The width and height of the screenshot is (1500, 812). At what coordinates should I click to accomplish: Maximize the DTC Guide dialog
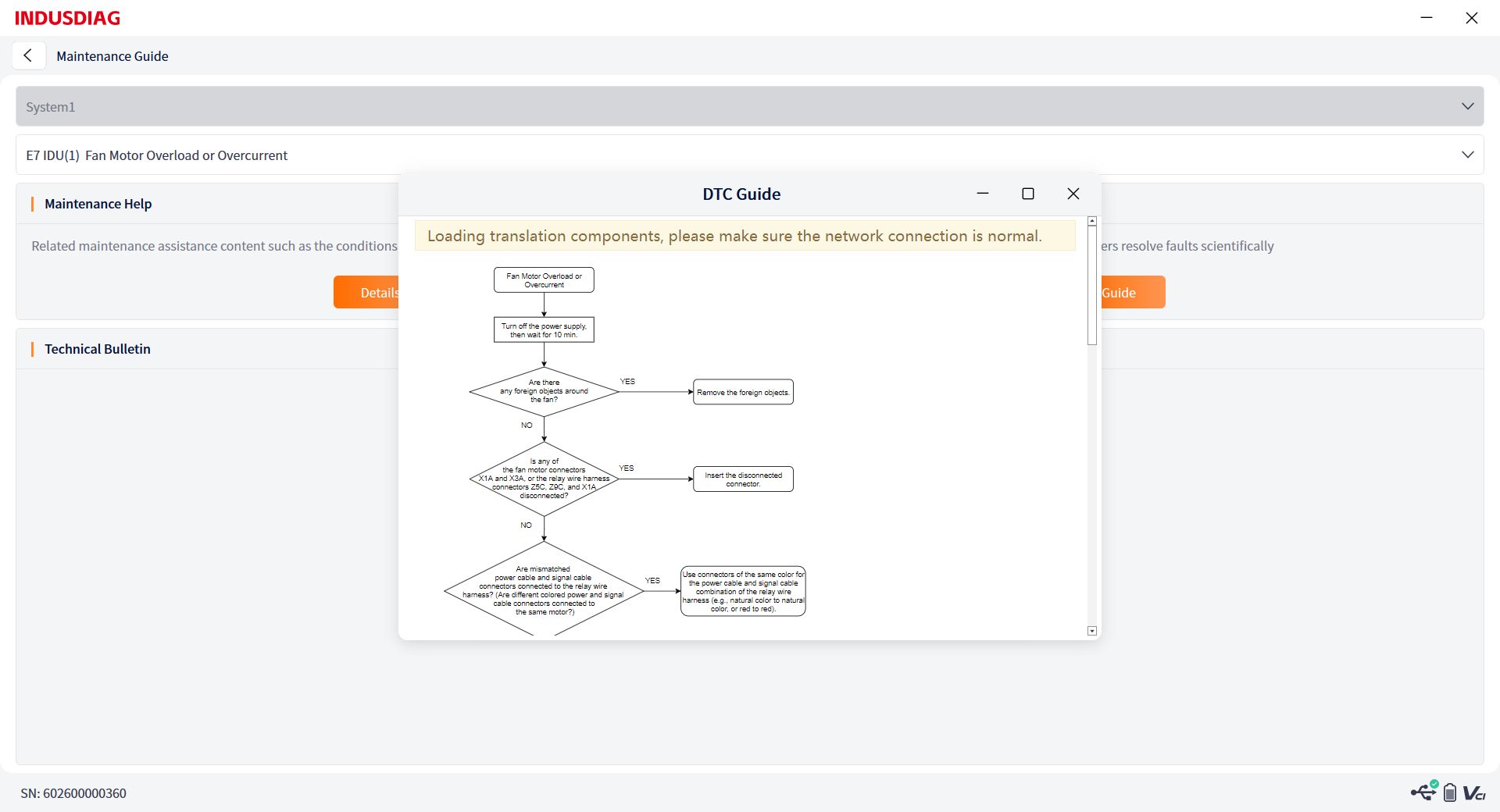1028,194
